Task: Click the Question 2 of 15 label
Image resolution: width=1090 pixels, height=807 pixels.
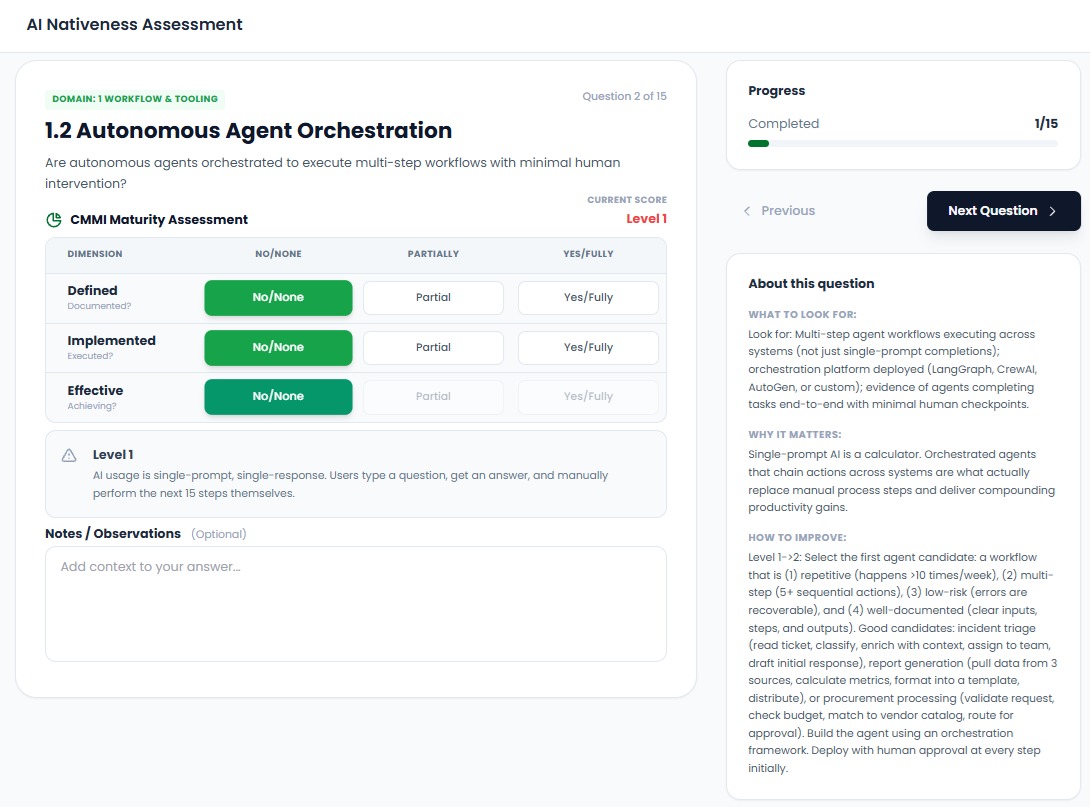Action: point(624,96)
